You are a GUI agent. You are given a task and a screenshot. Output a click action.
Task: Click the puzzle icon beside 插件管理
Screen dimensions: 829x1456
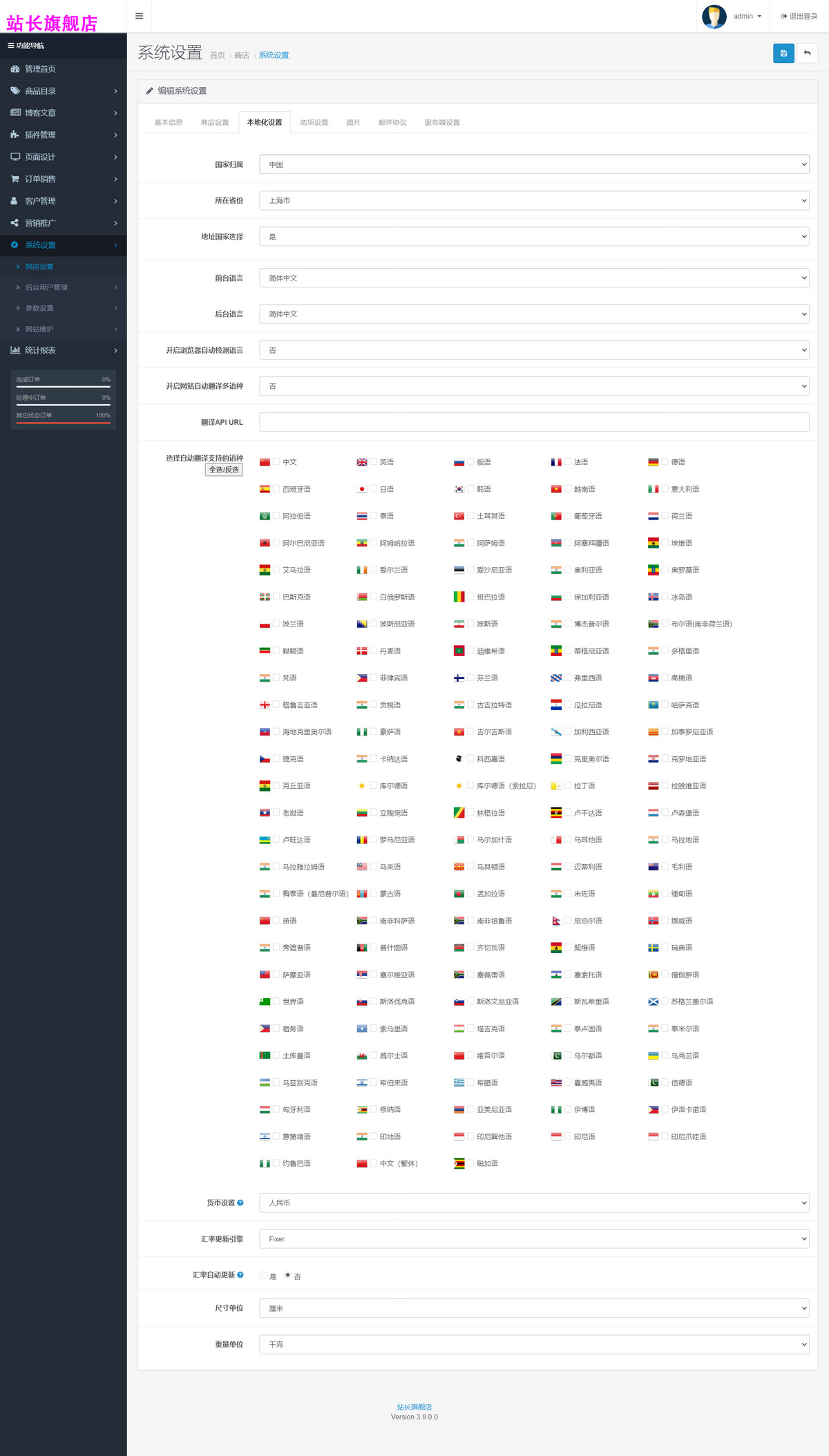(15, 135)
